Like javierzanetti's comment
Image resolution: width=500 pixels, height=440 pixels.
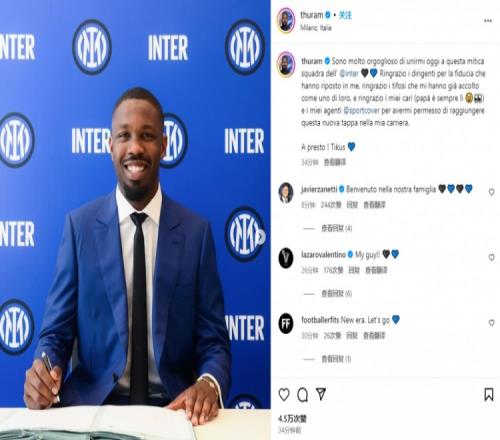491,192
